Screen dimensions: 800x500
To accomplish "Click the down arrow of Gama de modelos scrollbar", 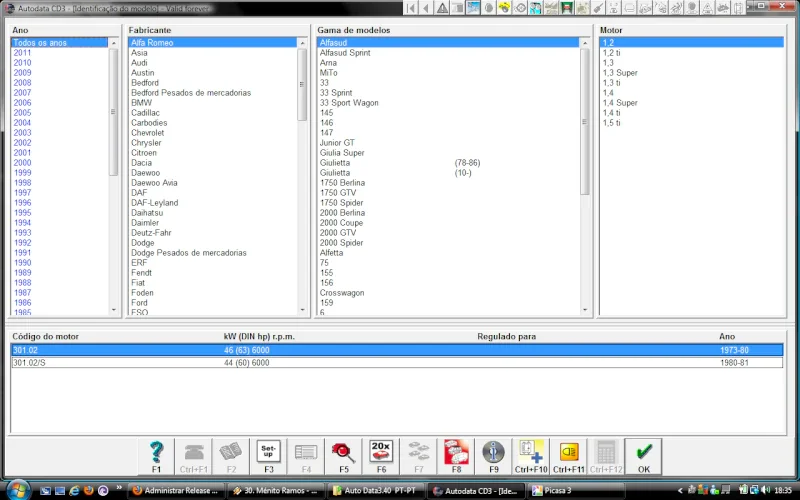I will coord(585,310).
